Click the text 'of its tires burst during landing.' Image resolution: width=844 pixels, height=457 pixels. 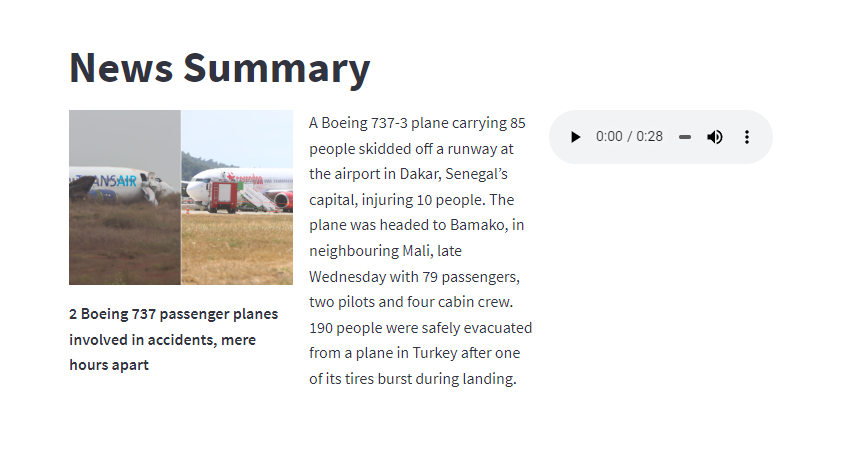413,379
